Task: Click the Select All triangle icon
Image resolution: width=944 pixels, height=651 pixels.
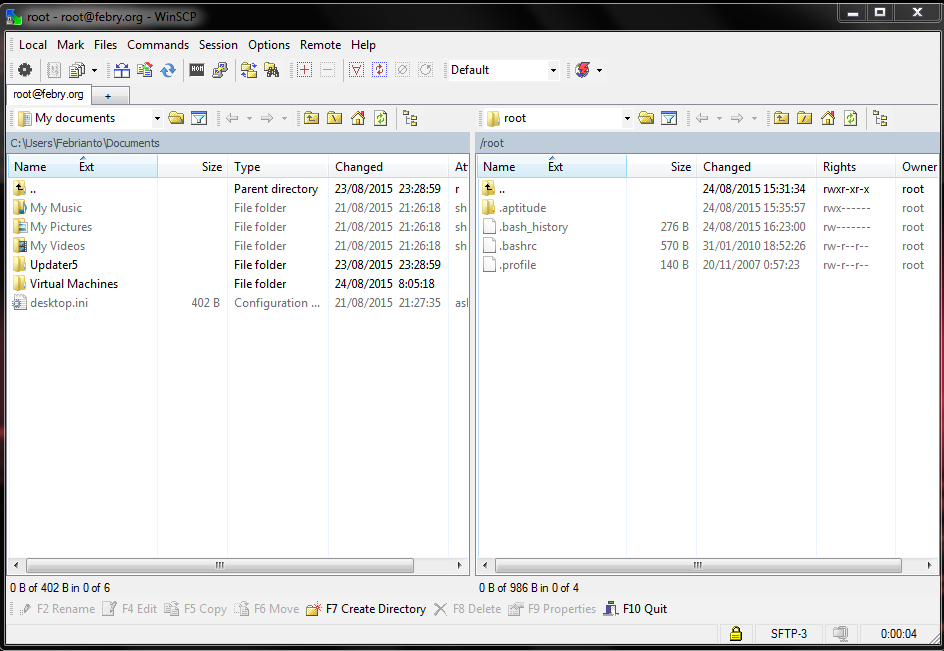Action: (x=356, y=70)
